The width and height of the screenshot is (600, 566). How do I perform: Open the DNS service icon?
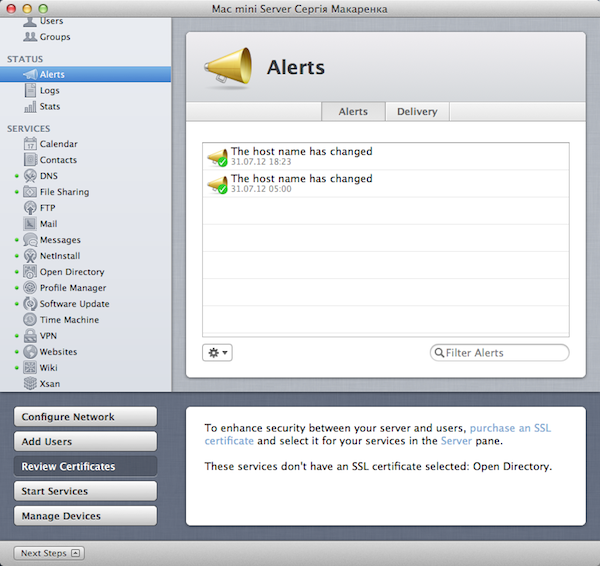30,176
